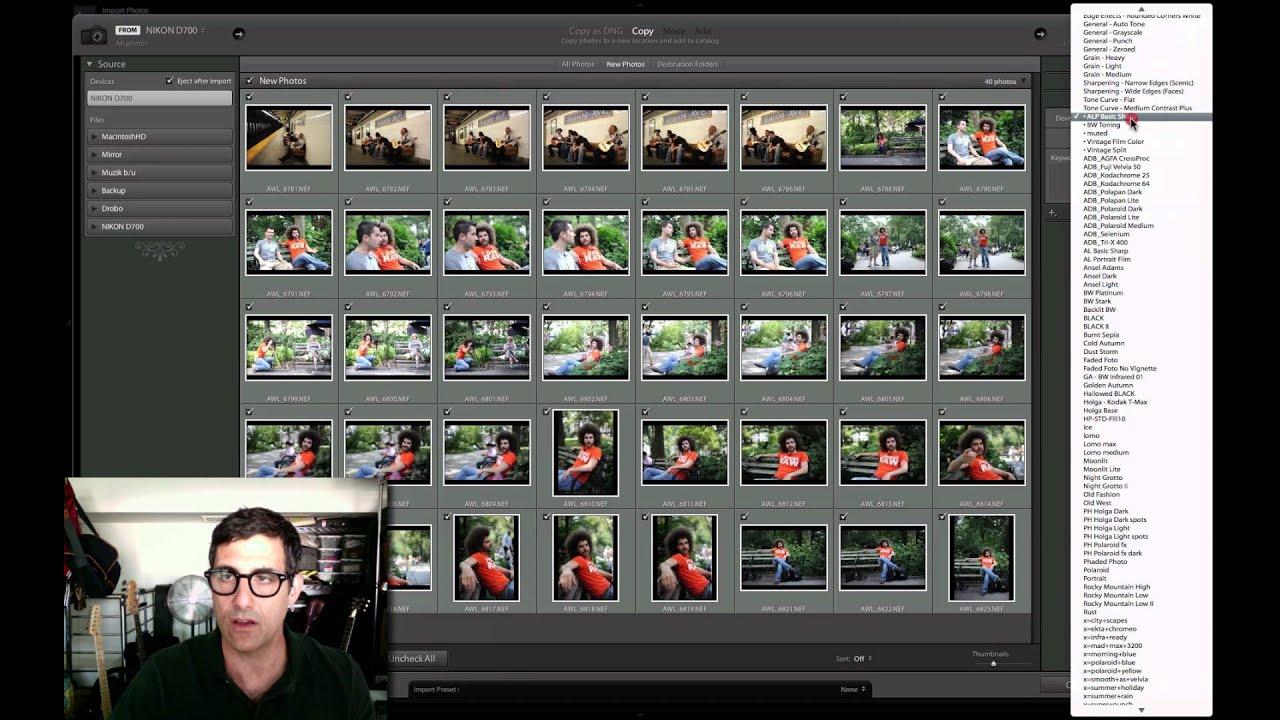The width and height of the screenshot is (1280, 720).
Task: Expand the Backup volume
Action: click(x=95, y=190)
